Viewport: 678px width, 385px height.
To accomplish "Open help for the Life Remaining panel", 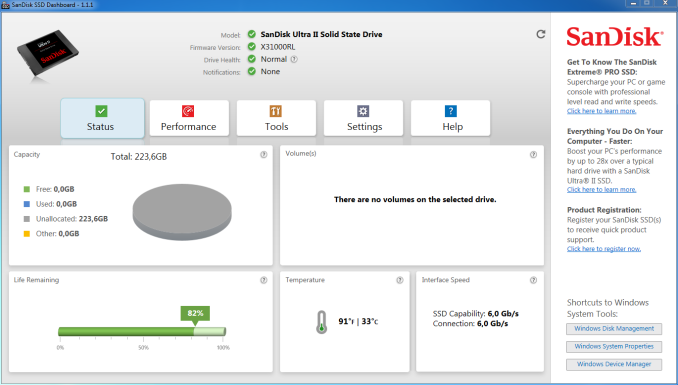I will 263,280.
